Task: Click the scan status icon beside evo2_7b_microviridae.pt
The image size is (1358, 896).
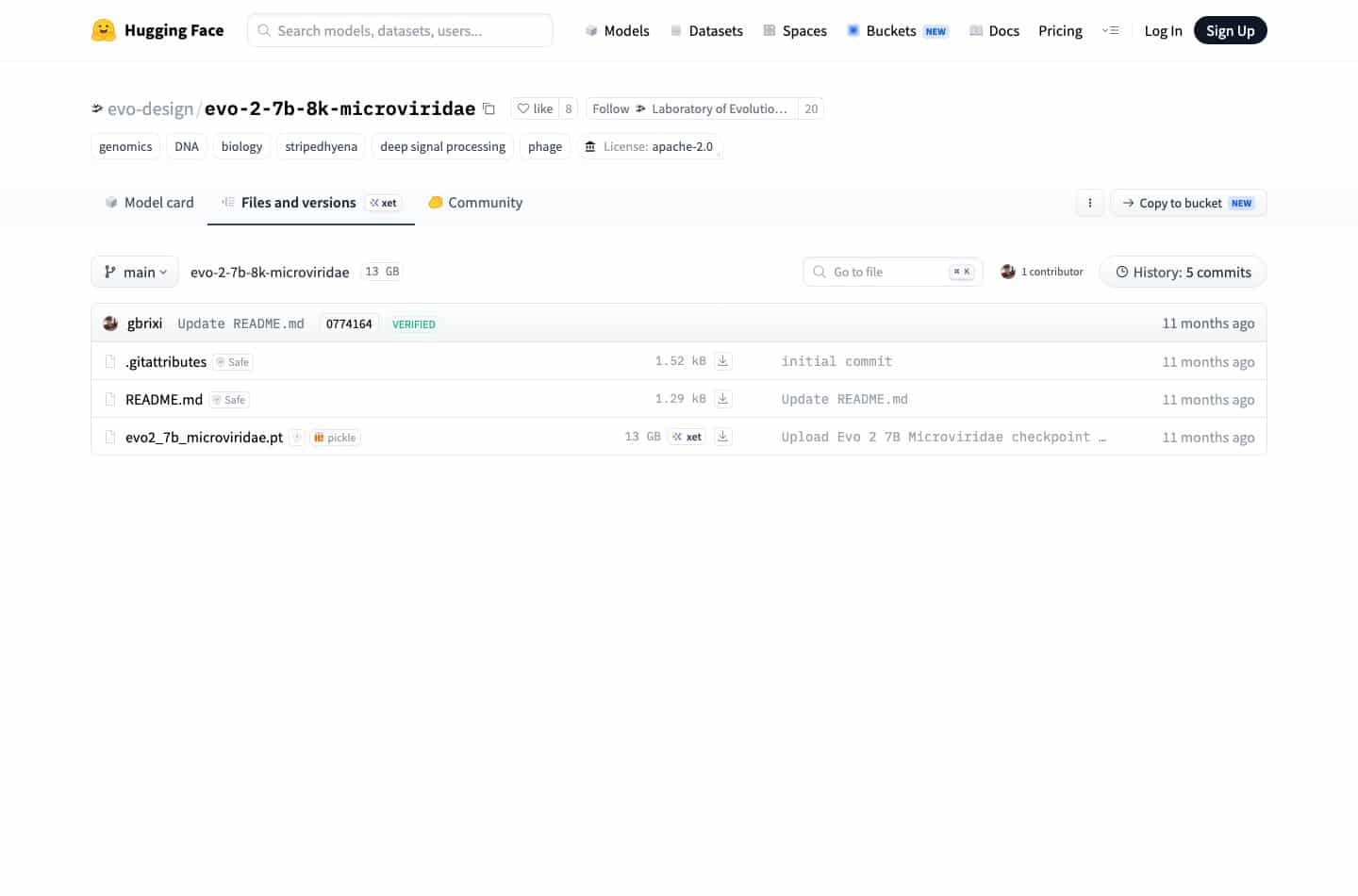Action: click(297, 438)
